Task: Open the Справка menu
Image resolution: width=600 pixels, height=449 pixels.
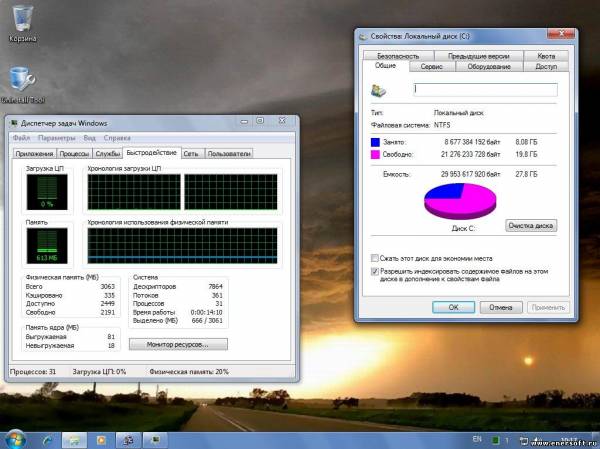Action: 117,138
